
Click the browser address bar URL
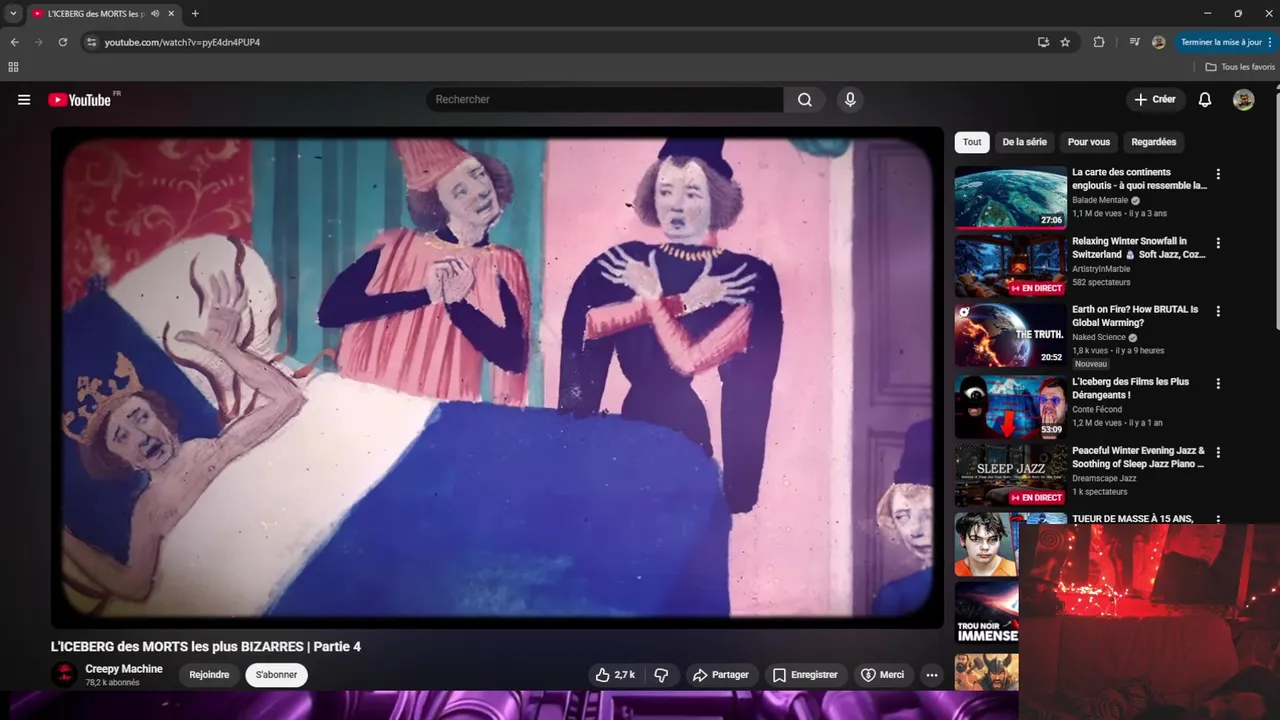[x=182, y=42]
